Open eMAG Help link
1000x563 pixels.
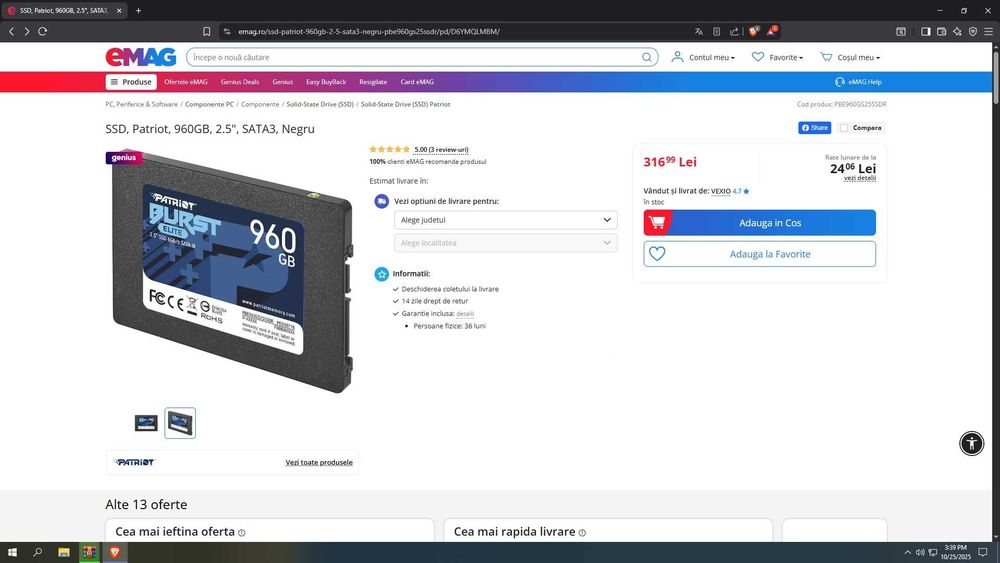point(858,82)
